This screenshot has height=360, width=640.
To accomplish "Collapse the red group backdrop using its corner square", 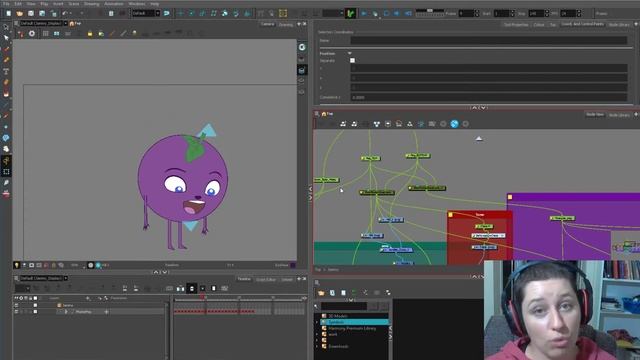I will [451, 215].
